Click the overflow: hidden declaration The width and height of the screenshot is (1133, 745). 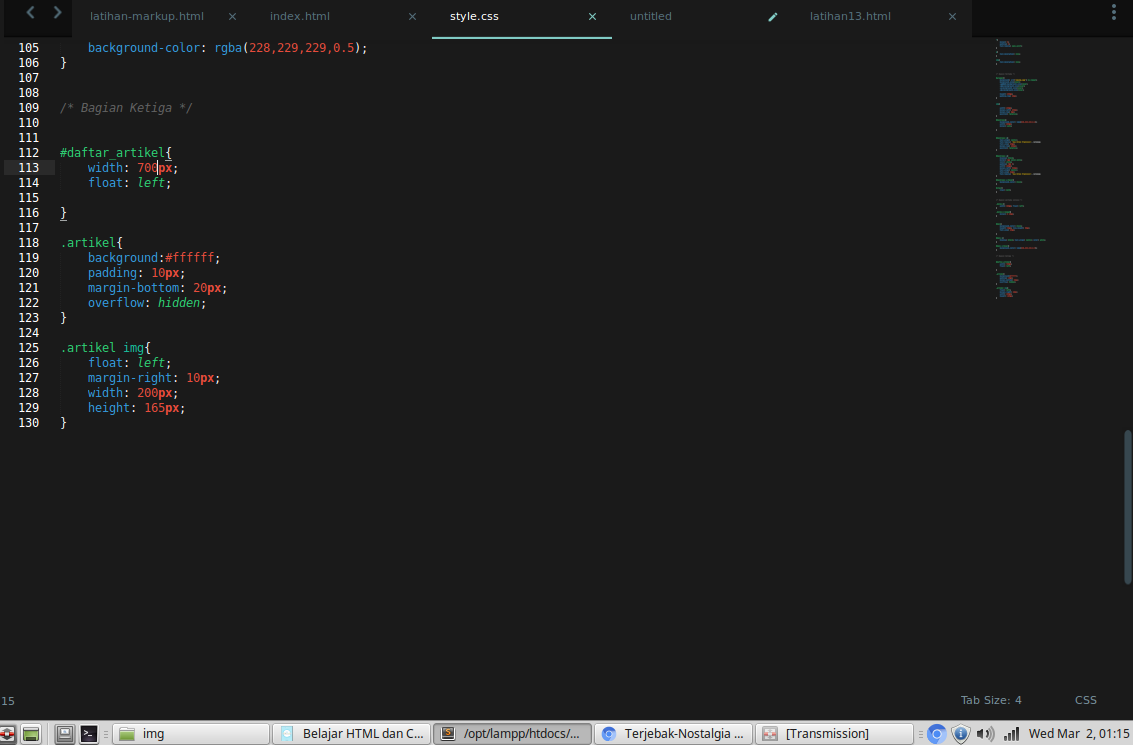click(147, 303)
